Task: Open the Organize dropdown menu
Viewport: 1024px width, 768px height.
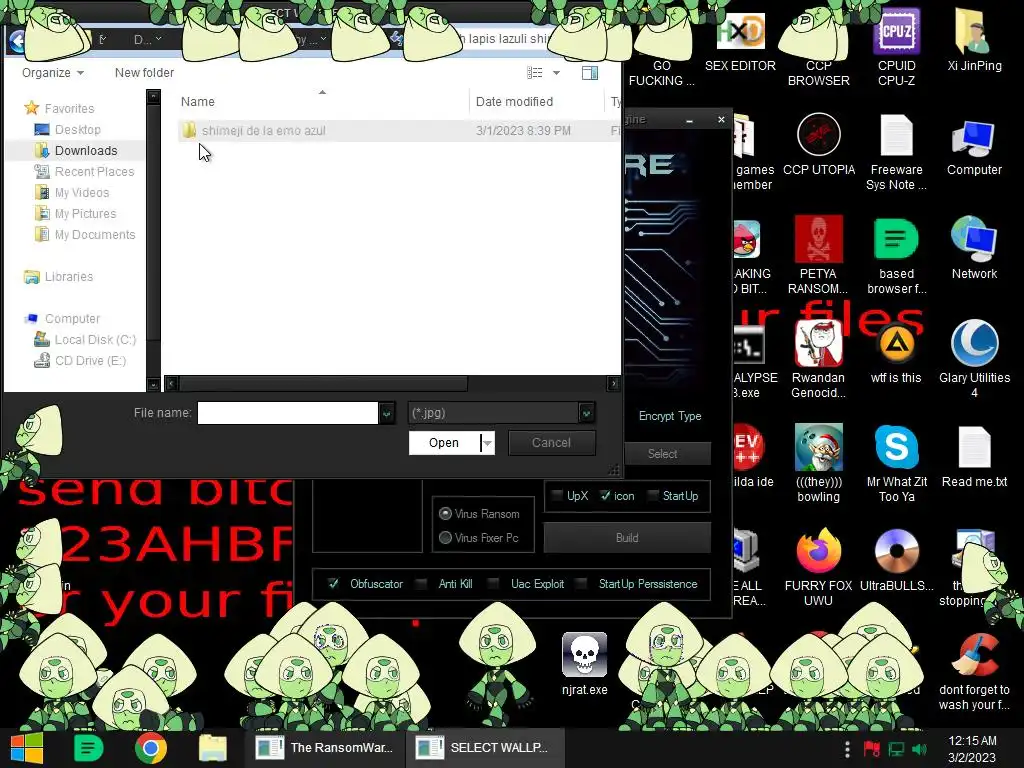Action: [53, 72]
